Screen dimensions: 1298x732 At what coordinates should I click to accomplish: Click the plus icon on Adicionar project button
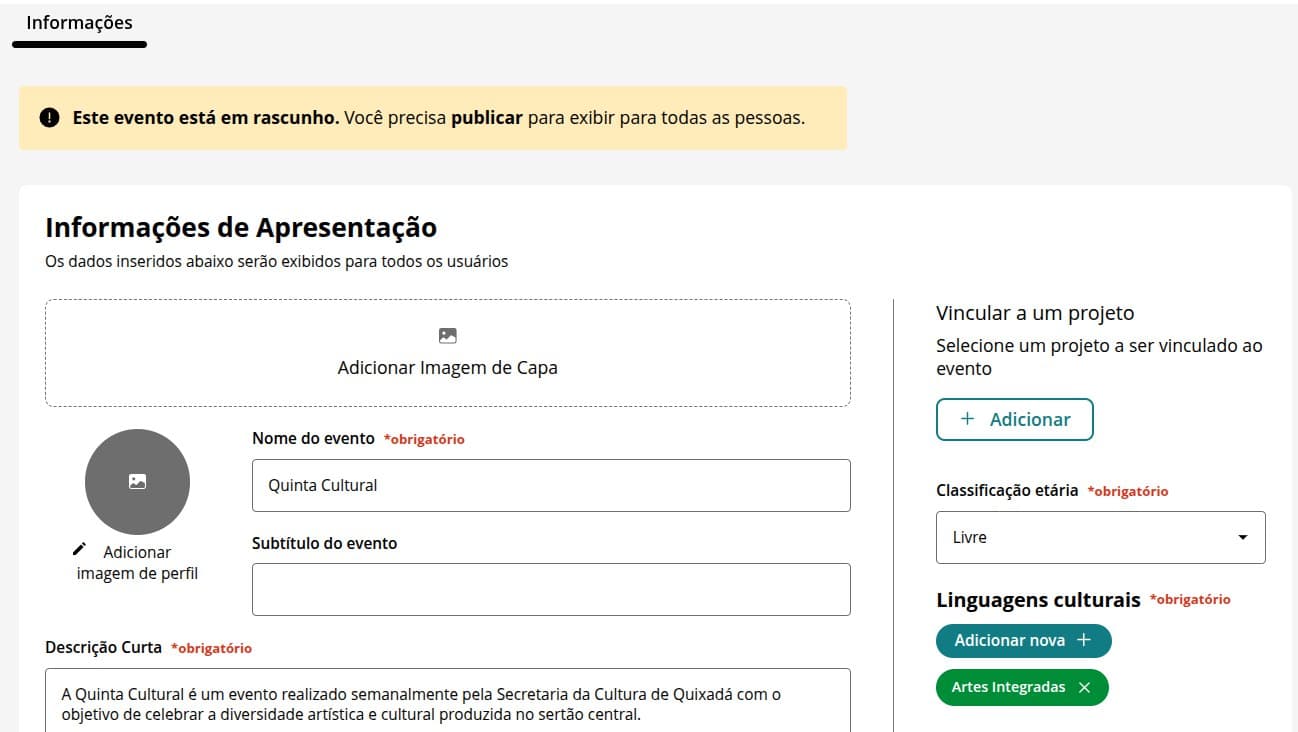click(967, 419)
